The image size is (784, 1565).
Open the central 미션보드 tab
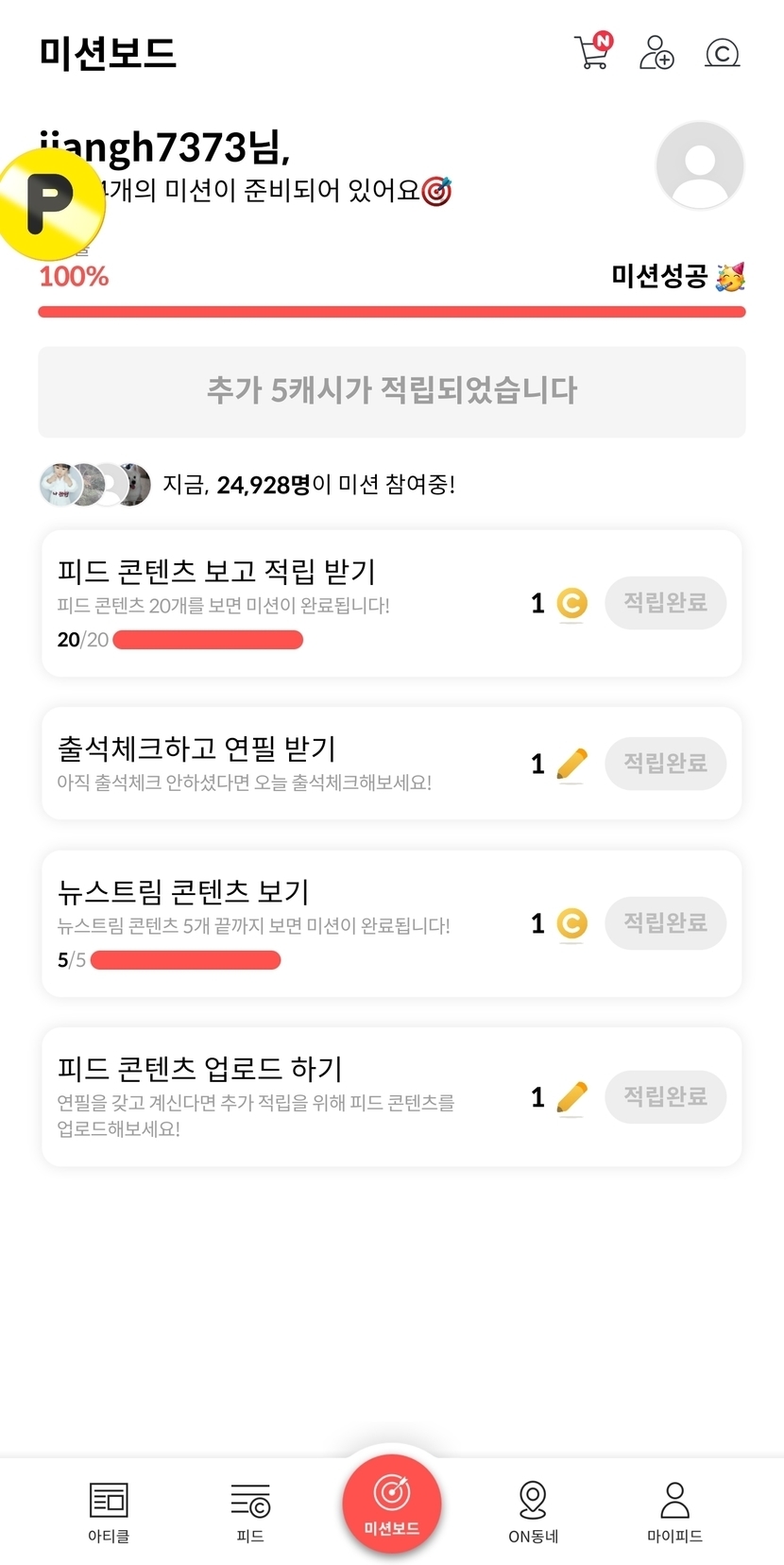[391, 1503]
